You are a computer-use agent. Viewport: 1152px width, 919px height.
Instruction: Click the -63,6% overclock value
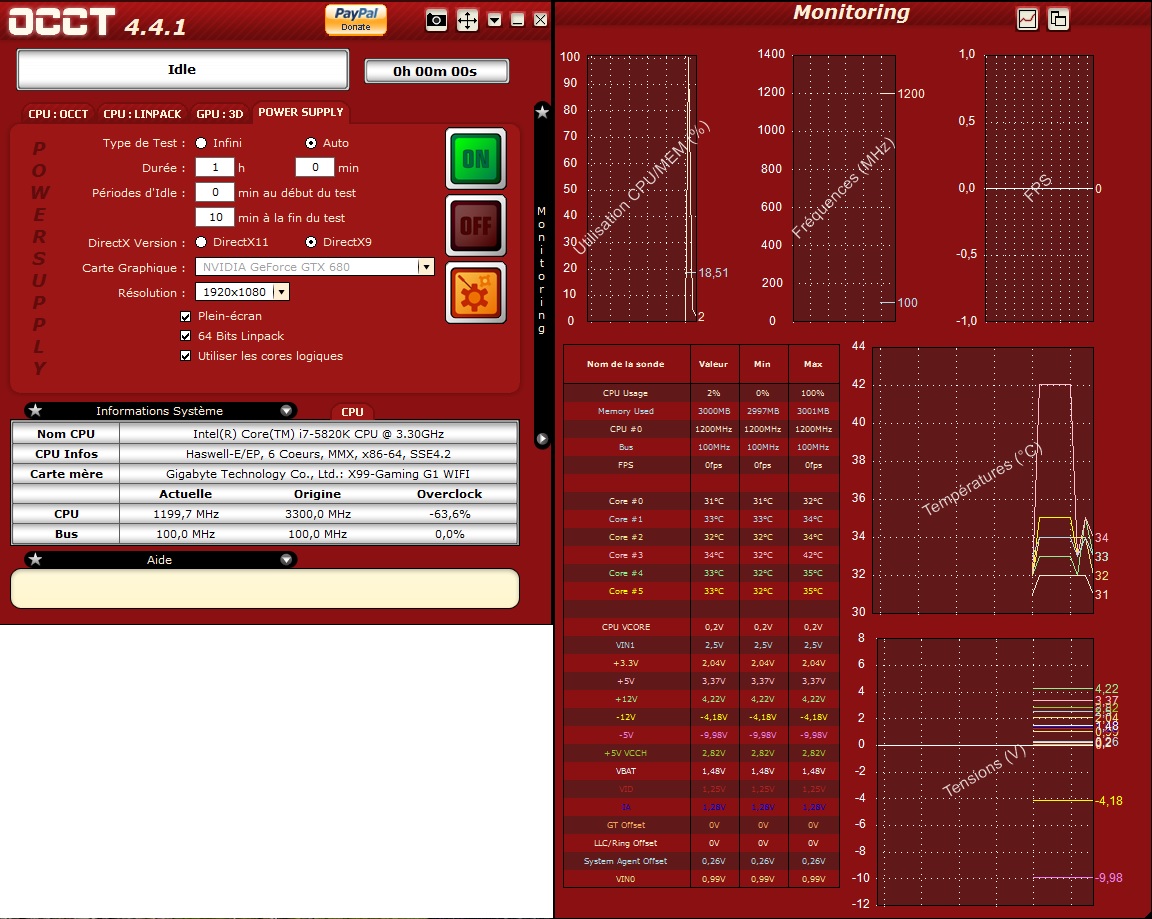coord(450,514)
